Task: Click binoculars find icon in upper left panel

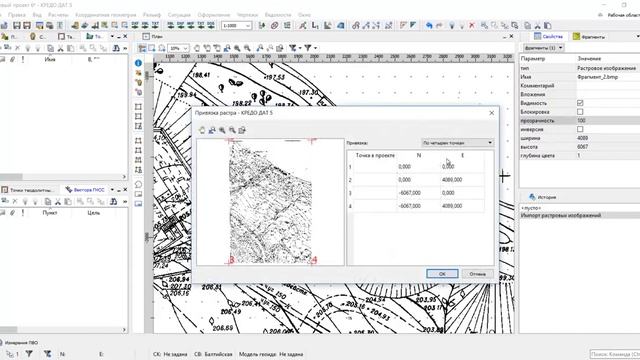Action: point(116,48)
